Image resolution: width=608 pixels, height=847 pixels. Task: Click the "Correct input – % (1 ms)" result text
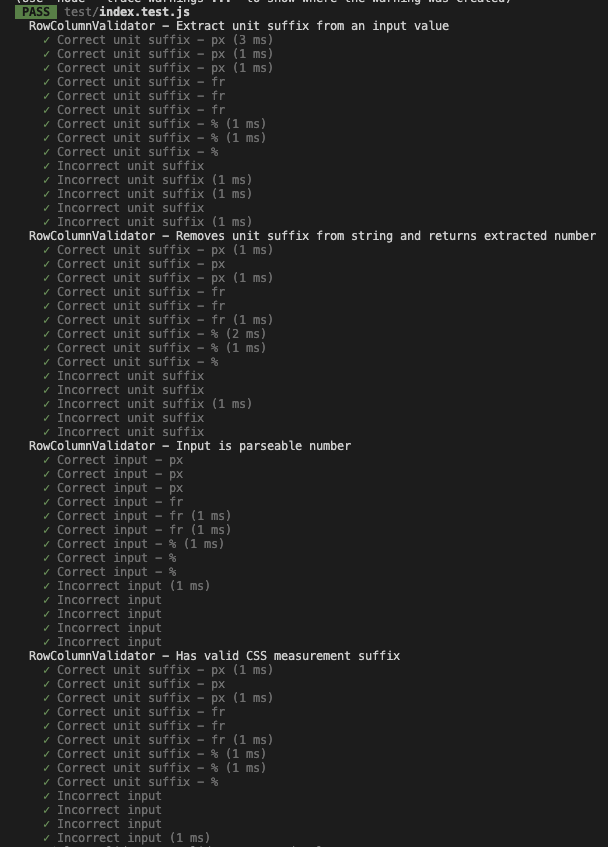pos(140,544)
